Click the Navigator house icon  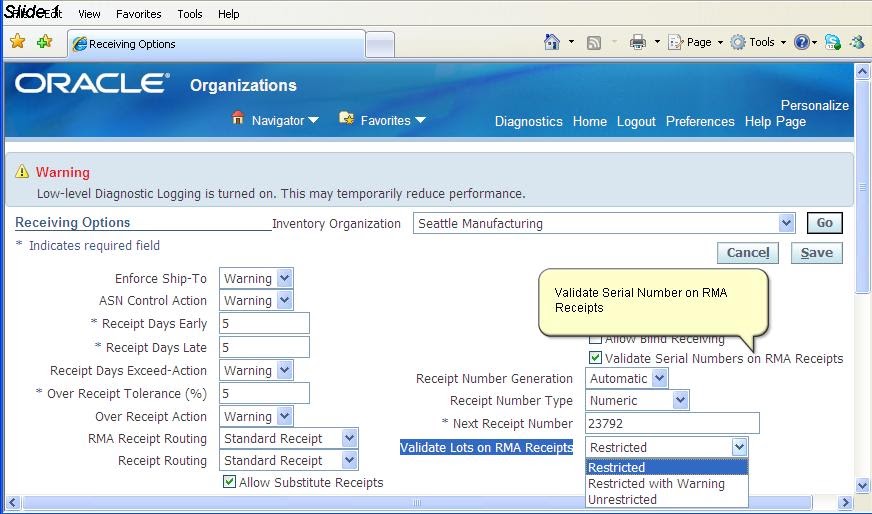pos(238,118)
